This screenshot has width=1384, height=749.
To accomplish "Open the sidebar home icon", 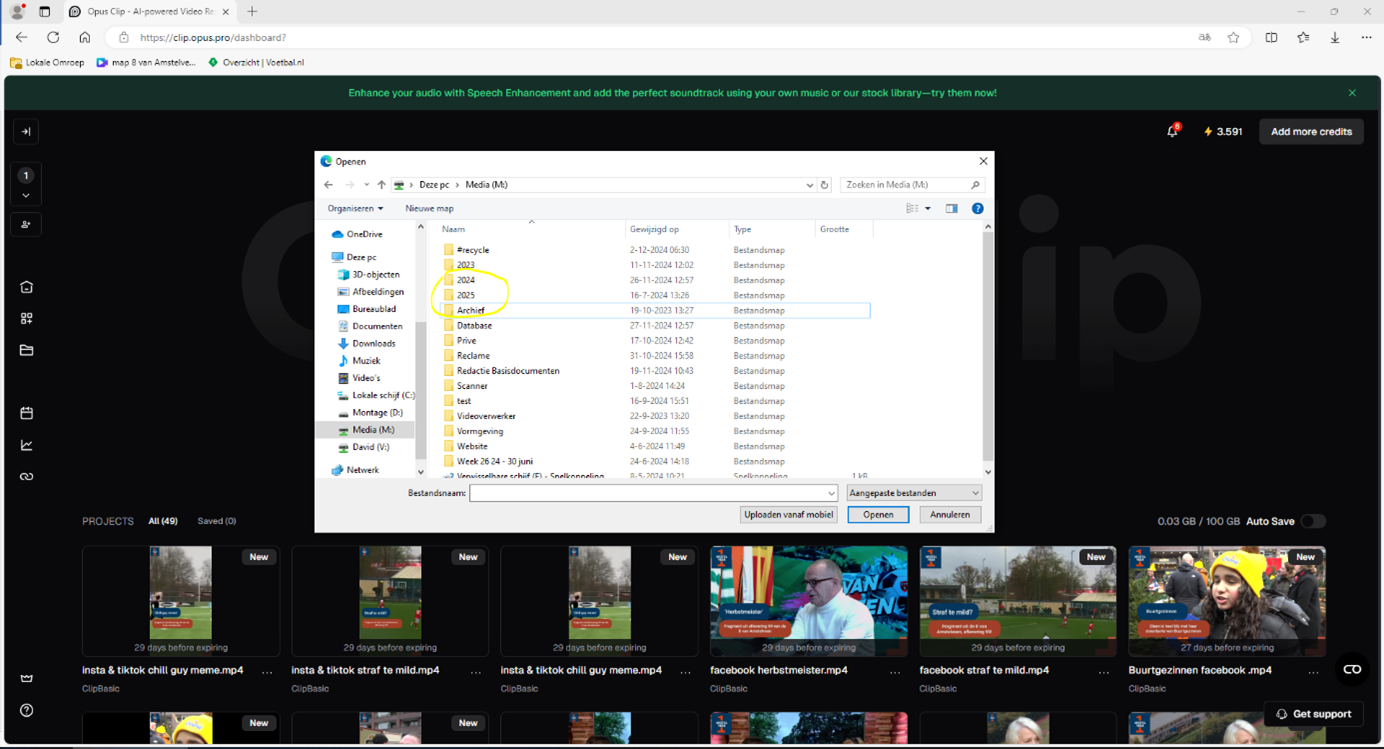I will coord(26,287).
